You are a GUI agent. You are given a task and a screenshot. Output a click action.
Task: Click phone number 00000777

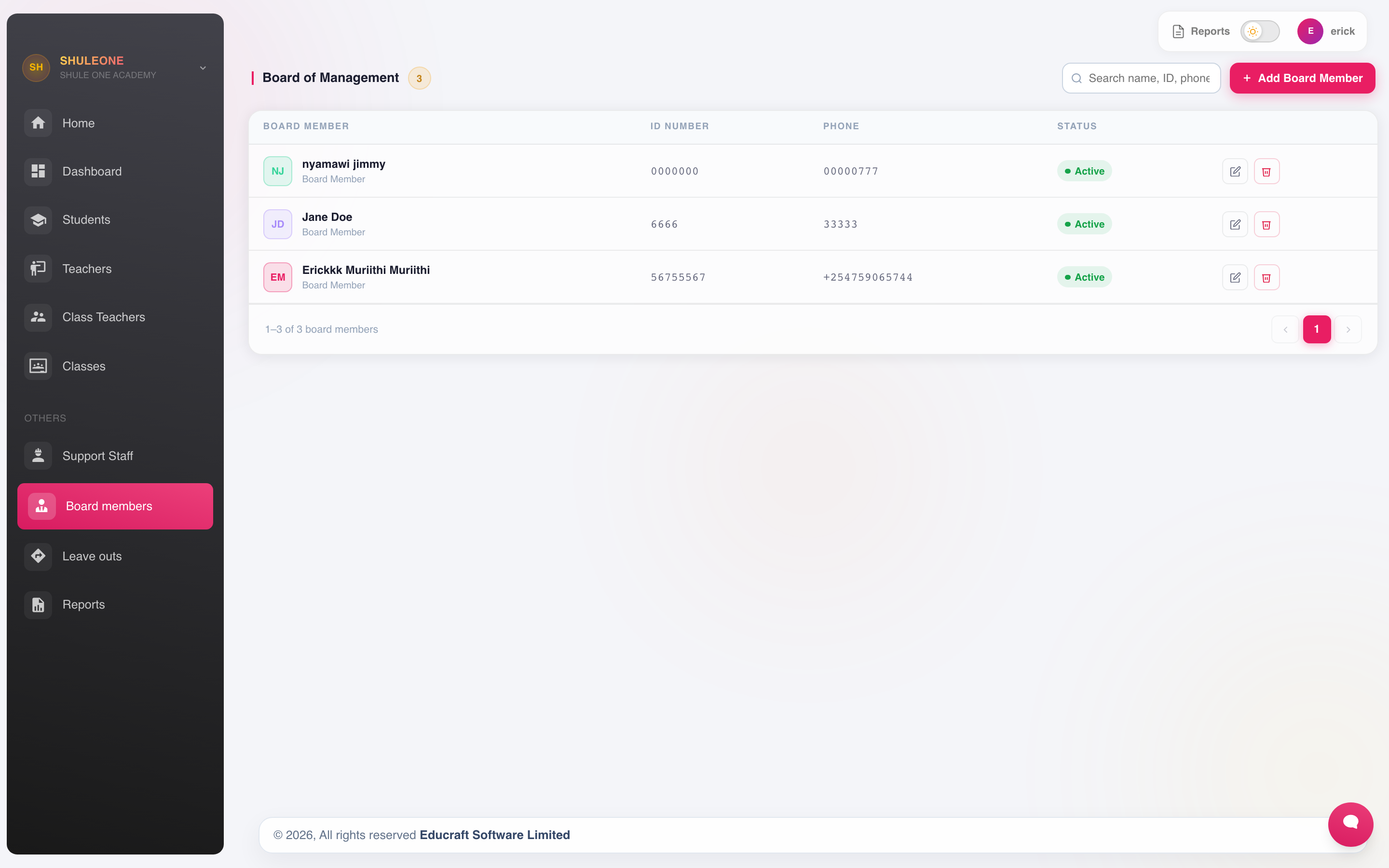click(851, 171)
